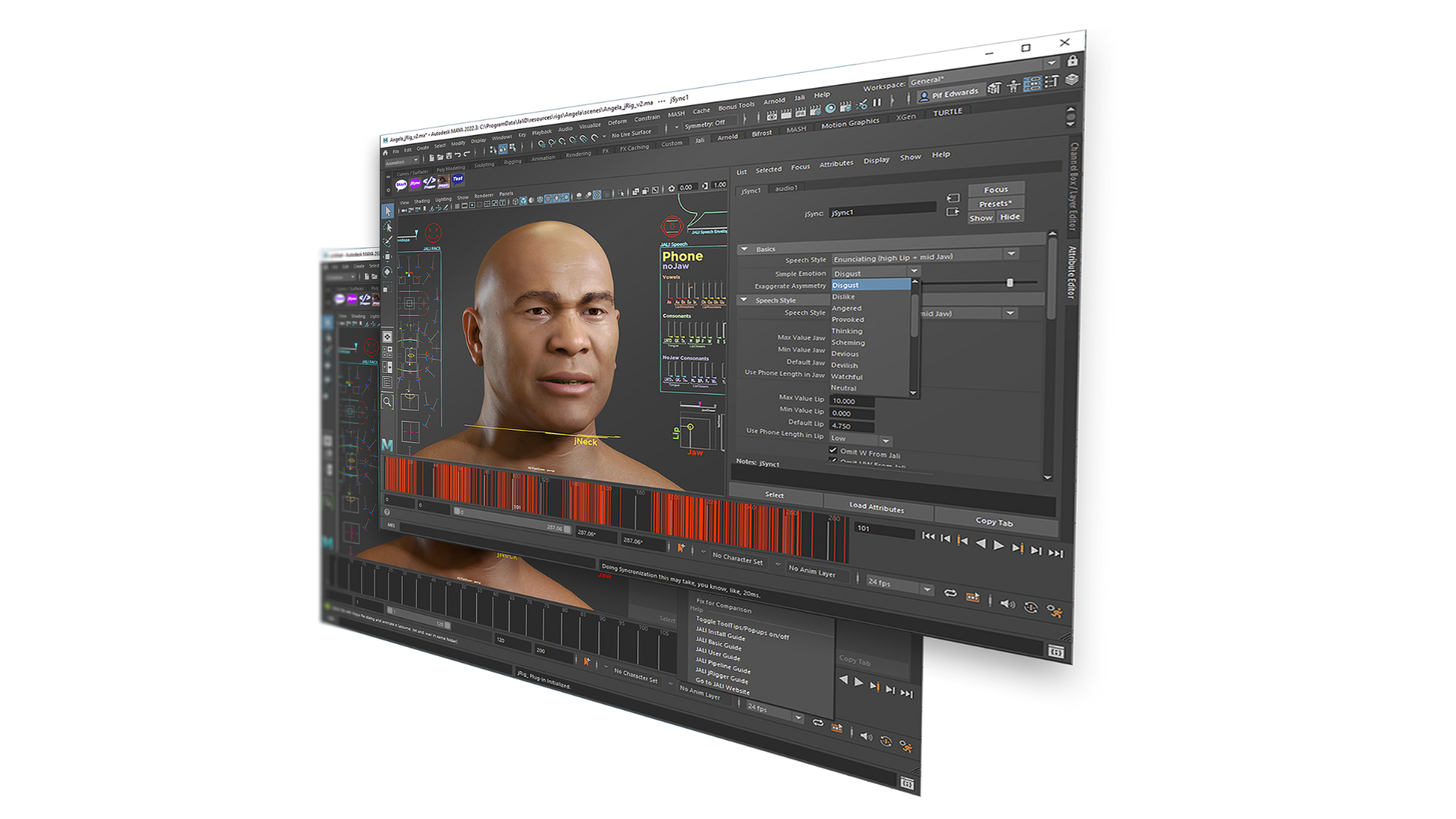Click the jSync purple shelf icon
This screenshot has height=819, width=1456.
[x=415, y=184]
